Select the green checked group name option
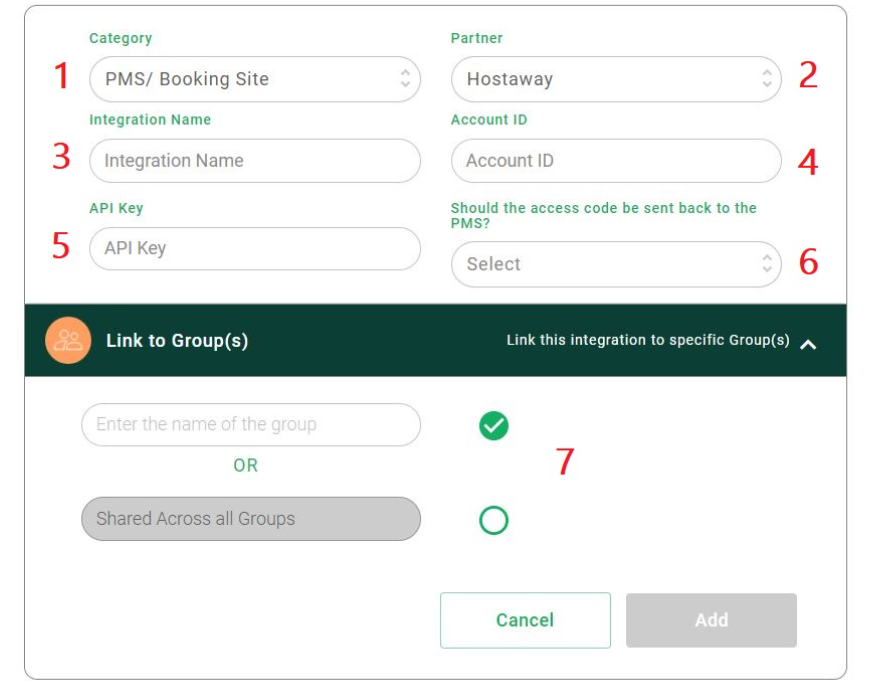 pyautogui.click(x=493, y=426)
